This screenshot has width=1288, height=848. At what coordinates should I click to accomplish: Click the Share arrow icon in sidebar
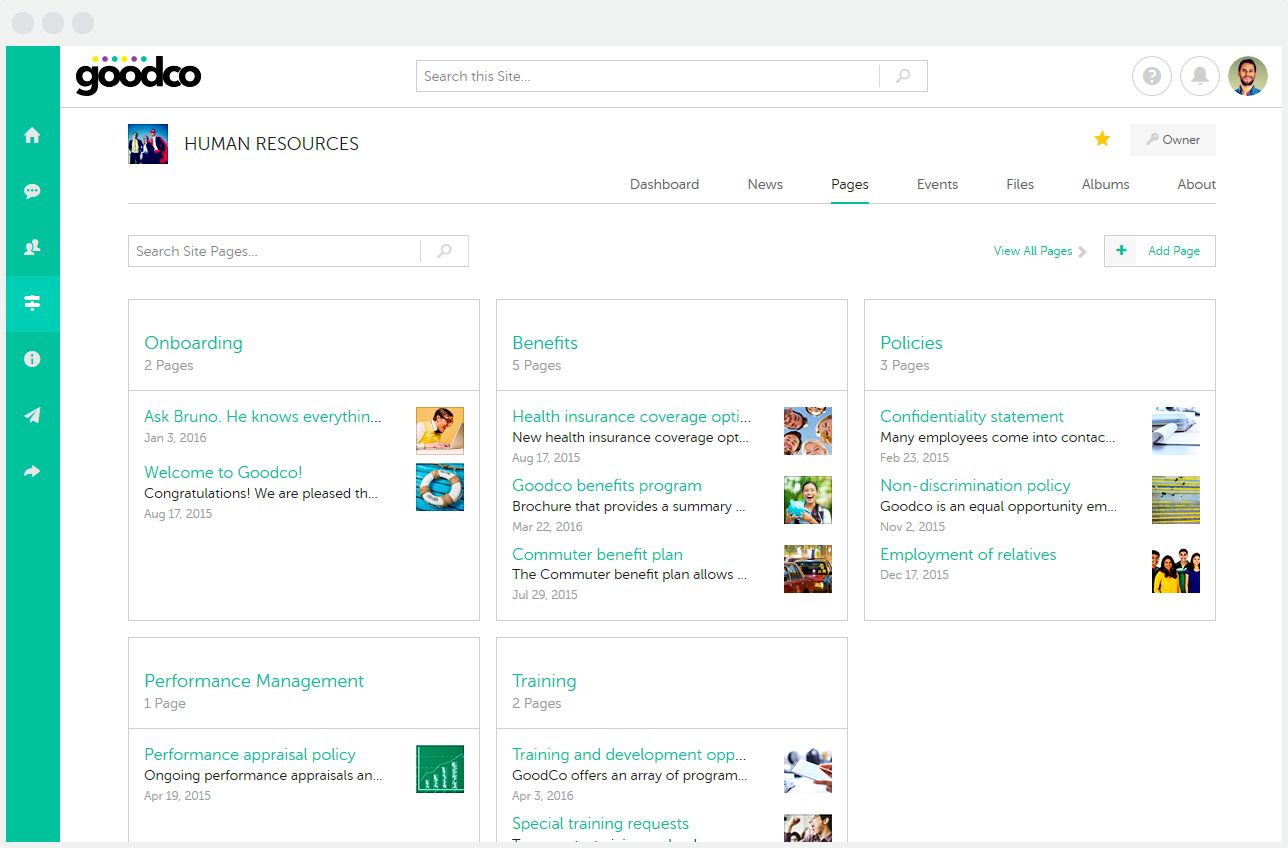33,470
